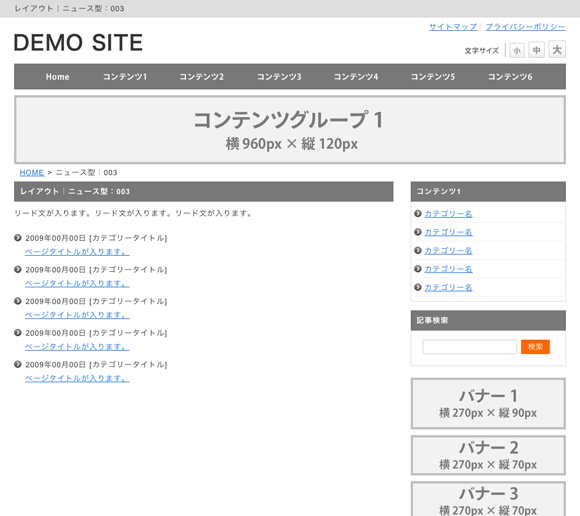The width and height of the screenshot is (580, 516).
Task: Open the second ページタイトル news link
Action: point(77,284)
